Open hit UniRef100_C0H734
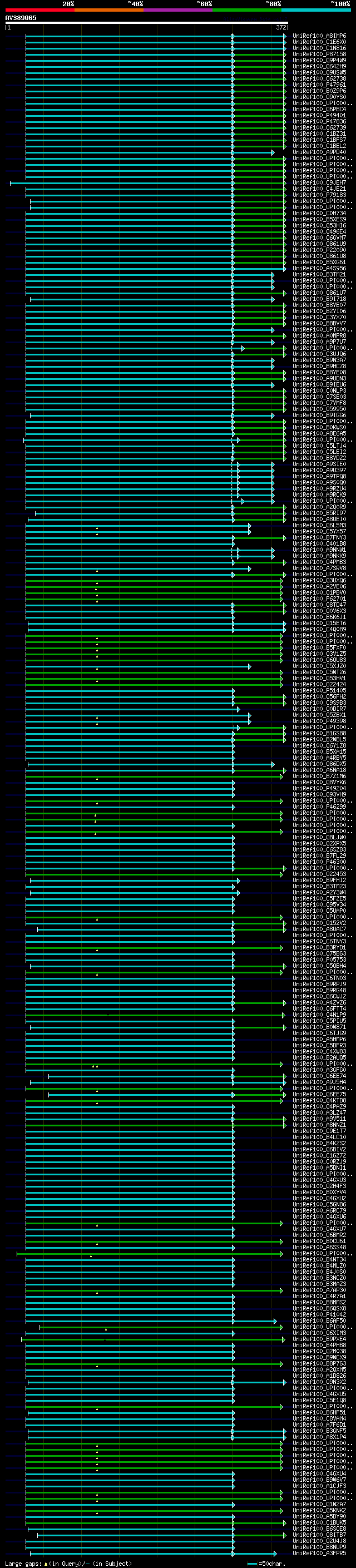The image size is (356, 1568). point(319,213)
